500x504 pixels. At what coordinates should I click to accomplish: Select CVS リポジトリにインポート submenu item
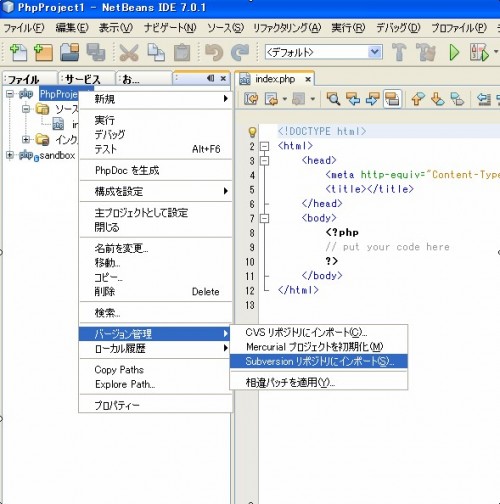click(x=319, y=332)
